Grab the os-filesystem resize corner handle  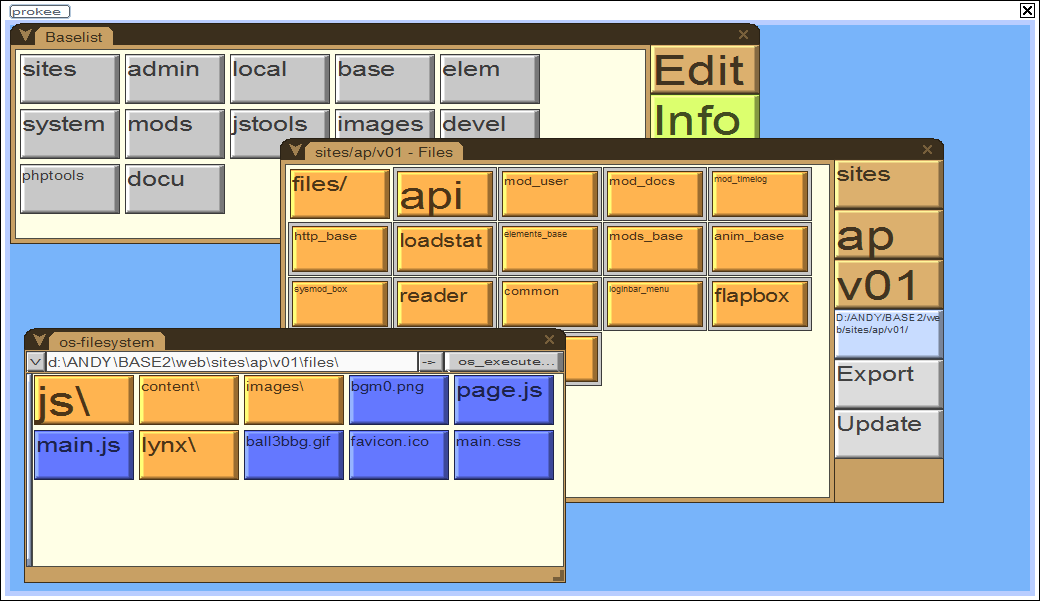(x=558, y=575)
